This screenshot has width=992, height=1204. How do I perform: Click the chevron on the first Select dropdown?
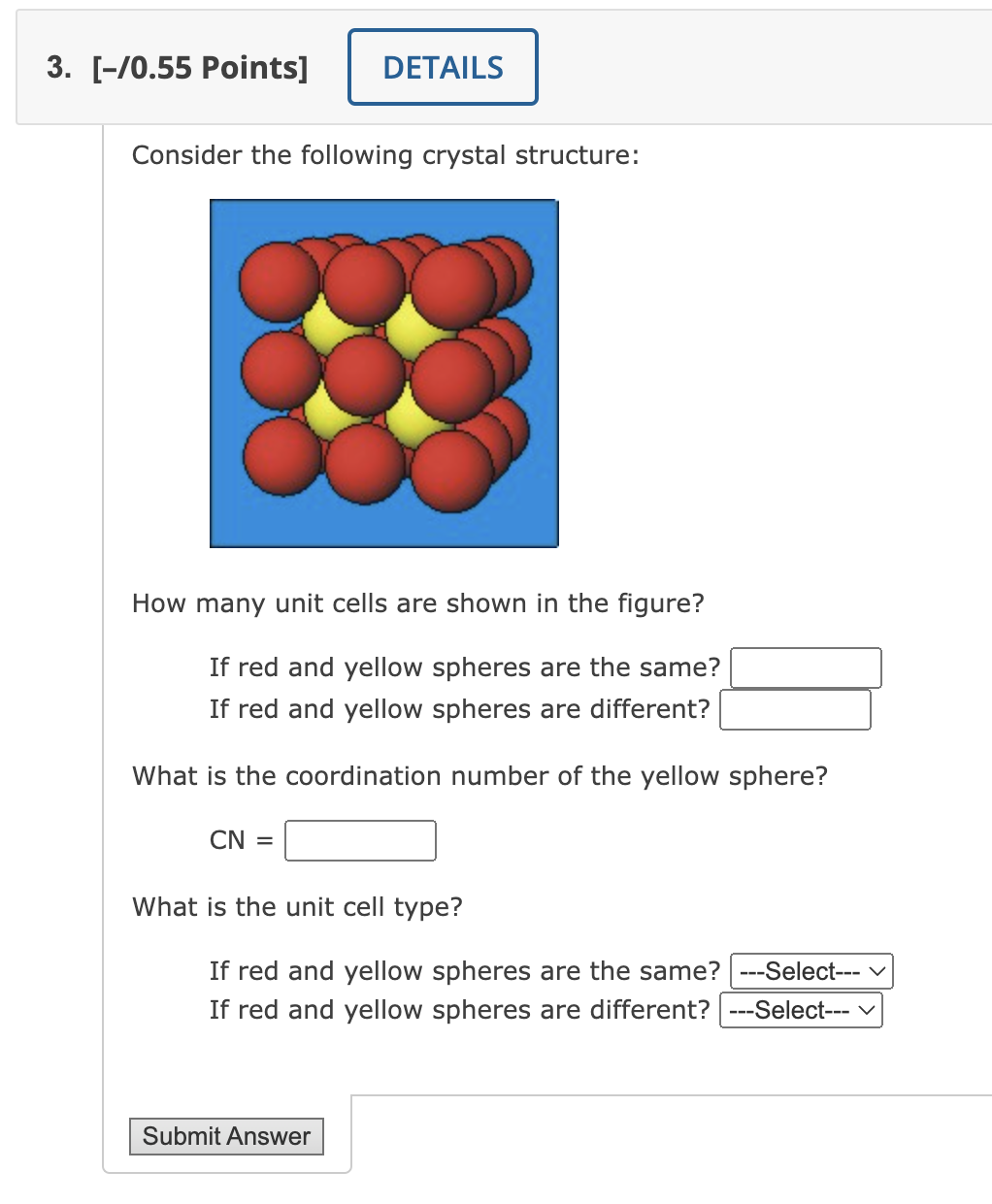[876, 970]
